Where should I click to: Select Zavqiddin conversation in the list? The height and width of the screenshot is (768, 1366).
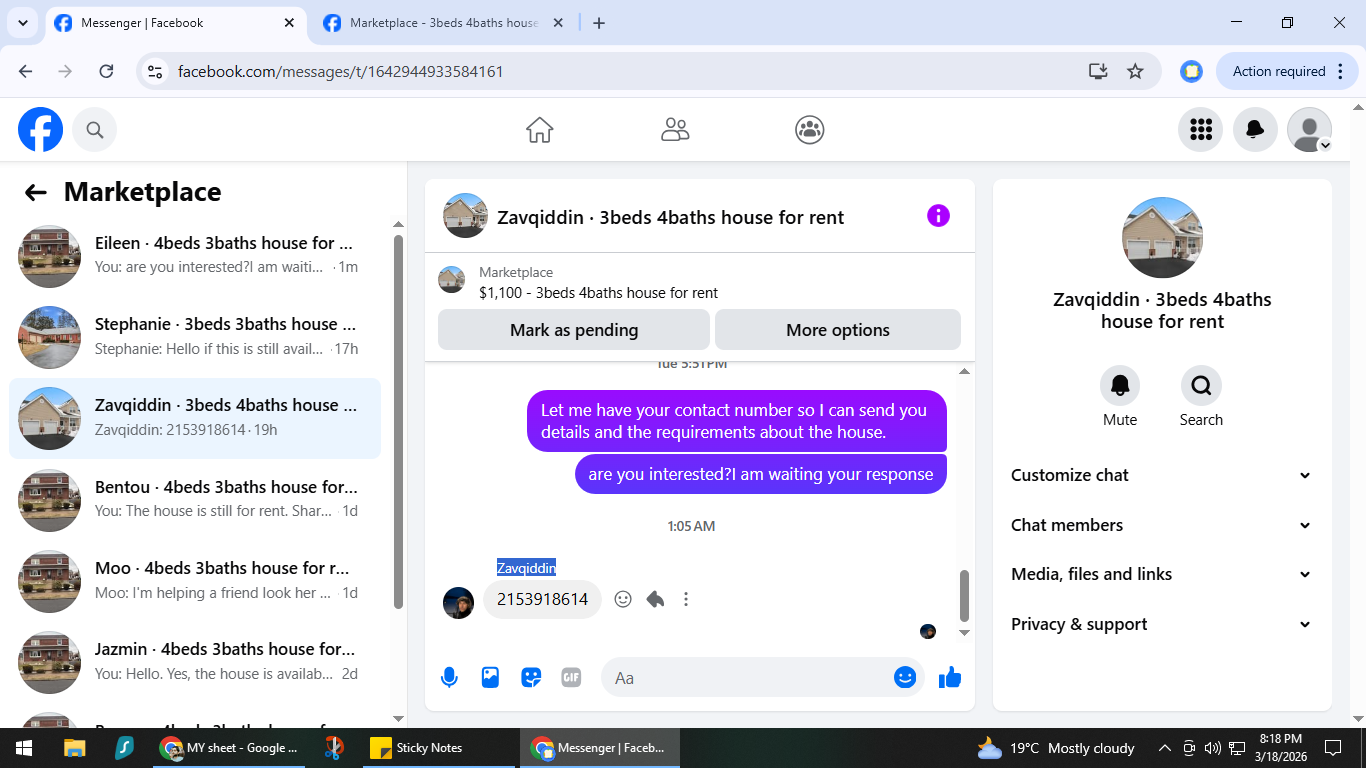click(x=195, y=418)
